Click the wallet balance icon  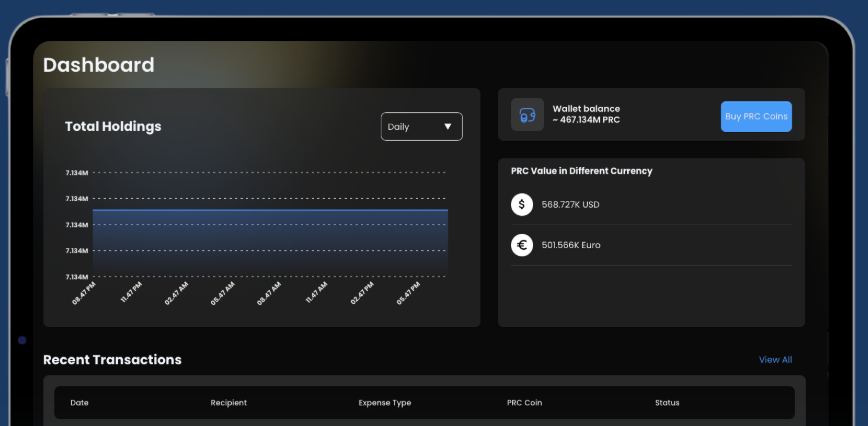tap(527, 115)
